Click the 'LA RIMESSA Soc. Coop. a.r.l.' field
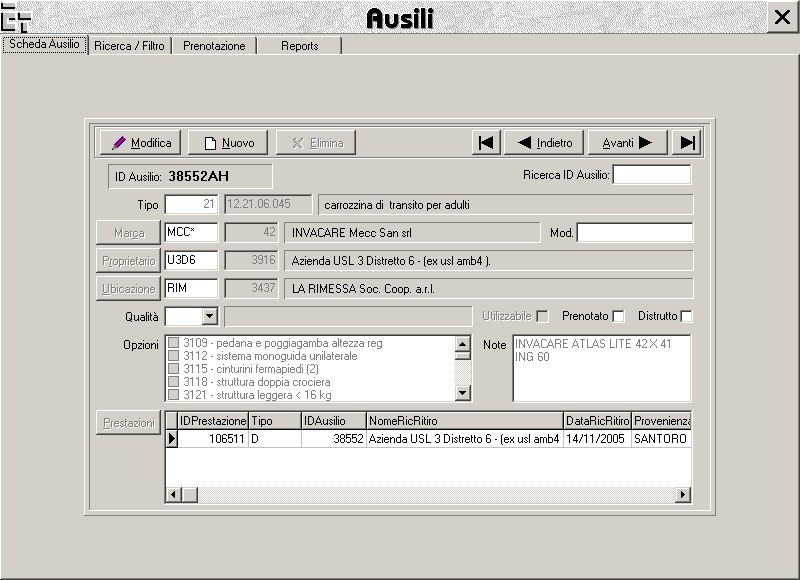The width and height of the screenshot is (800, 580). pos(489,289)
